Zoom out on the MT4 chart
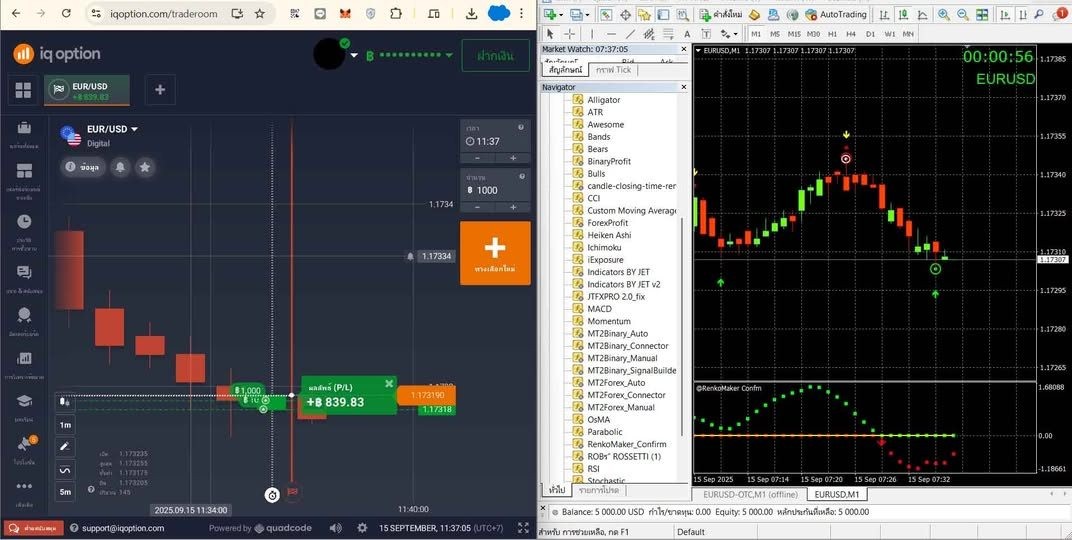1072x540 pixels. (963, 14)
